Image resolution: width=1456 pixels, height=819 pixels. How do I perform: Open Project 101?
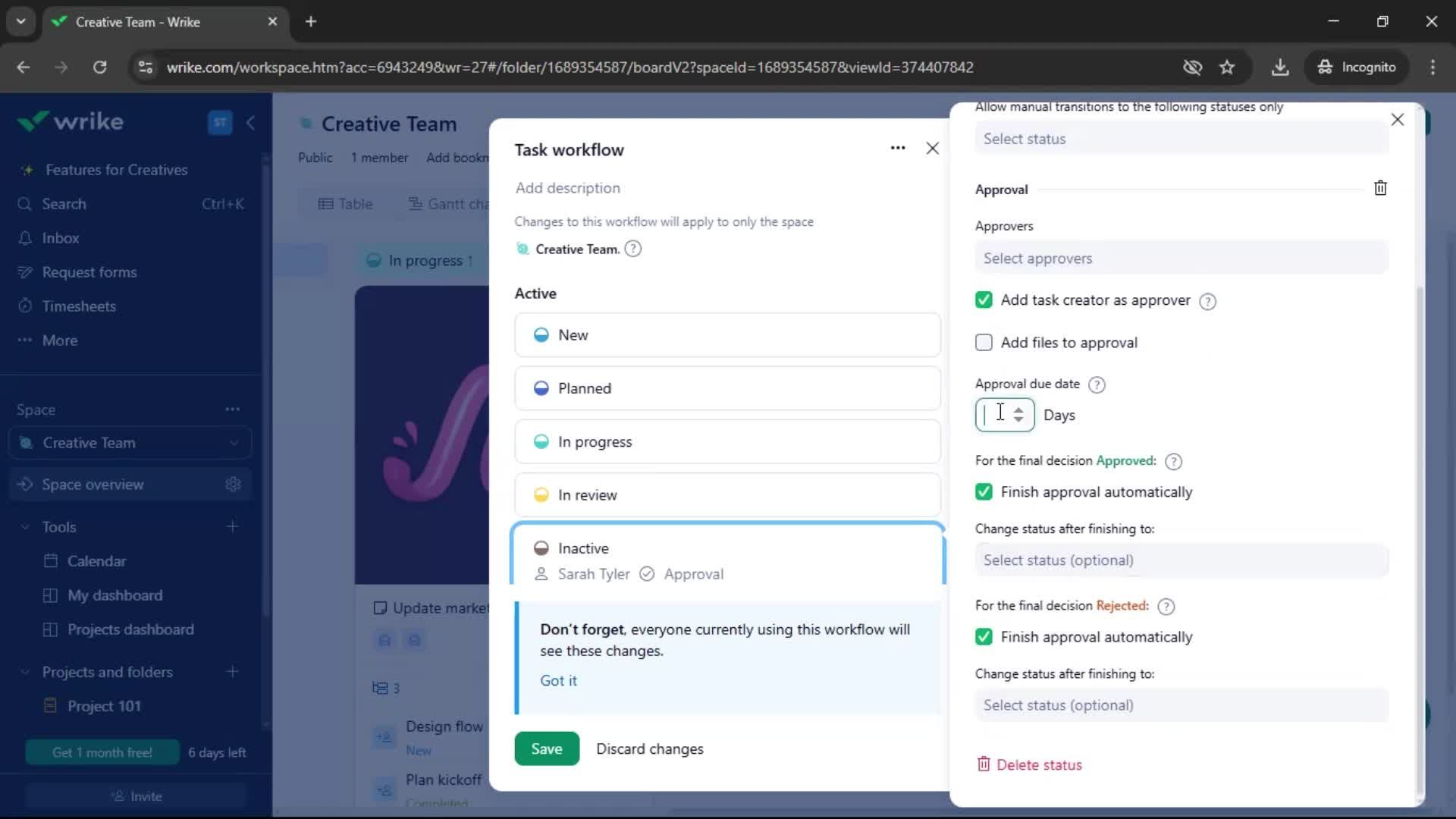(104, 706)
